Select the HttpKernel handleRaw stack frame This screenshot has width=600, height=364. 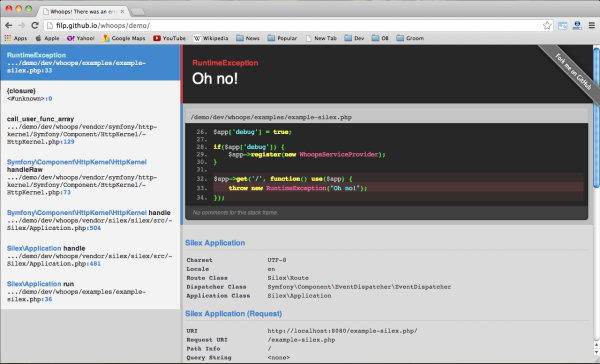point(90,177)
